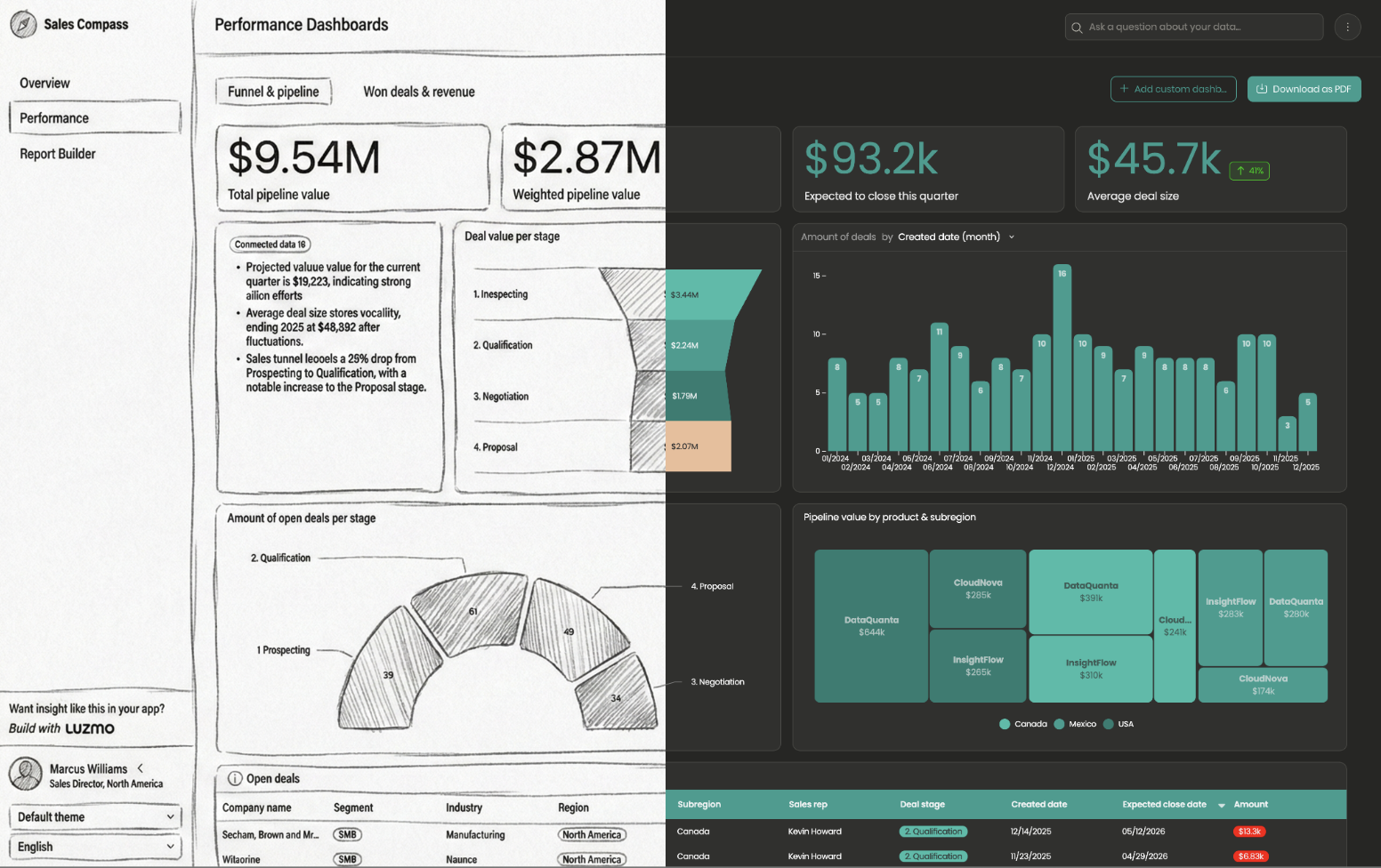Click the tallest bar labeled 16
The width and height of the screenshot is (1381, 868).
click(x=1062, y=358)
